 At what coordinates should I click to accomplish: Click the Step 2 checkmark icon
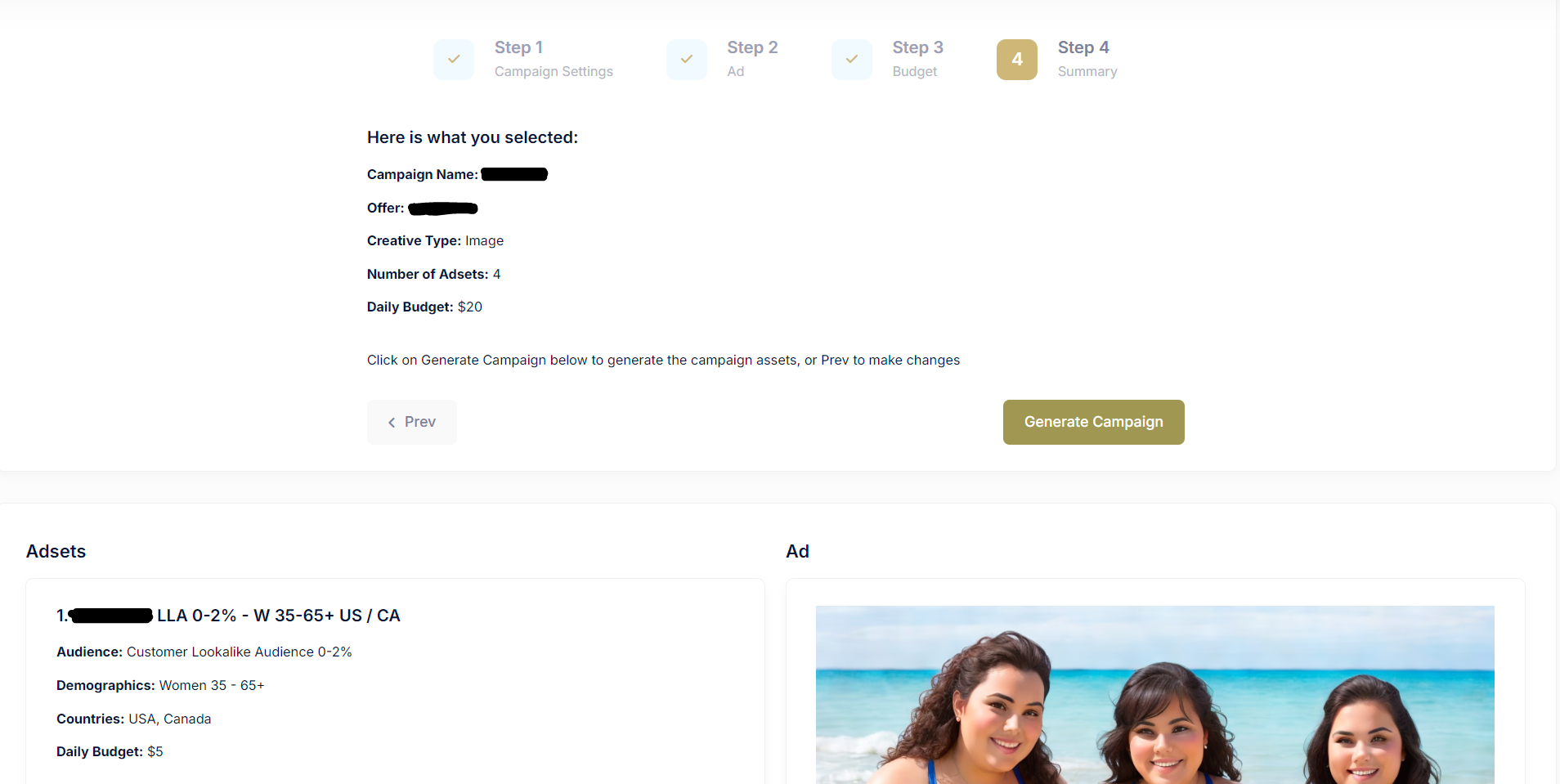tap(687, 59)
